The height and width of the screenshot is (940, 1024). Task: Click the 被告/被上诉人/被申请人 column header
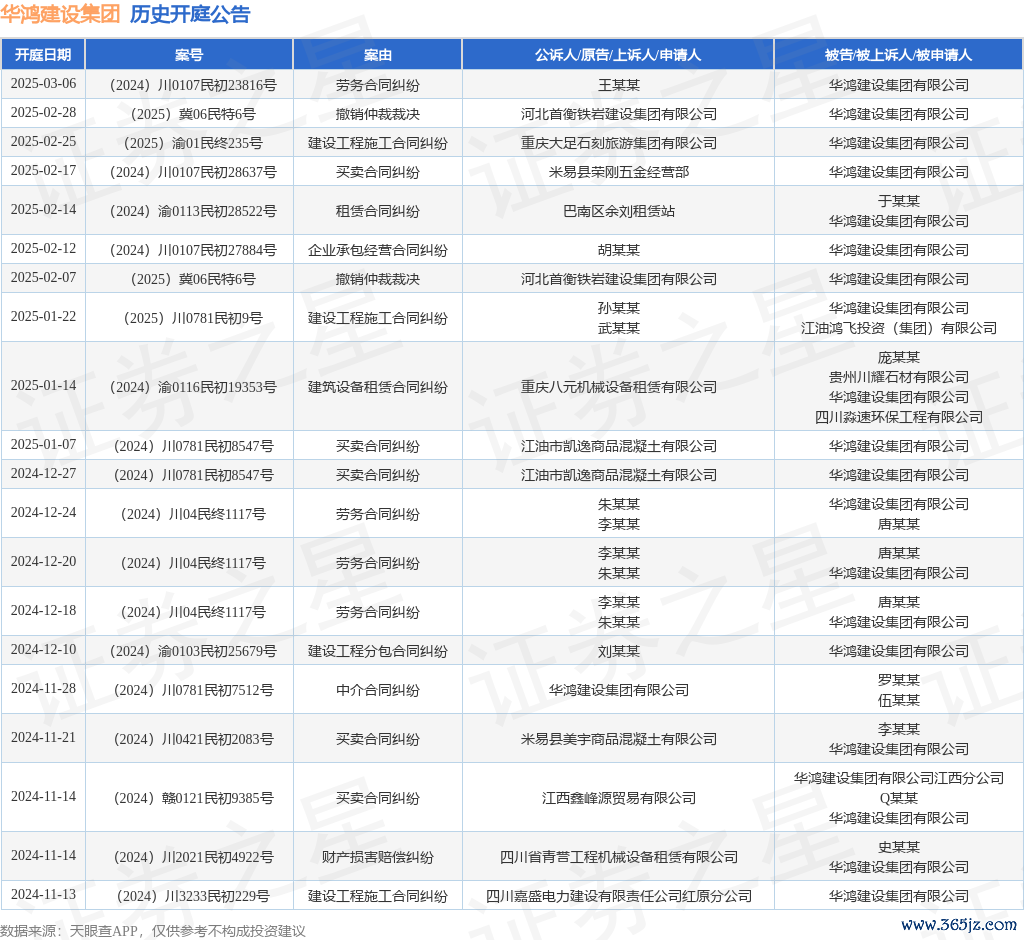click(899, 55)
